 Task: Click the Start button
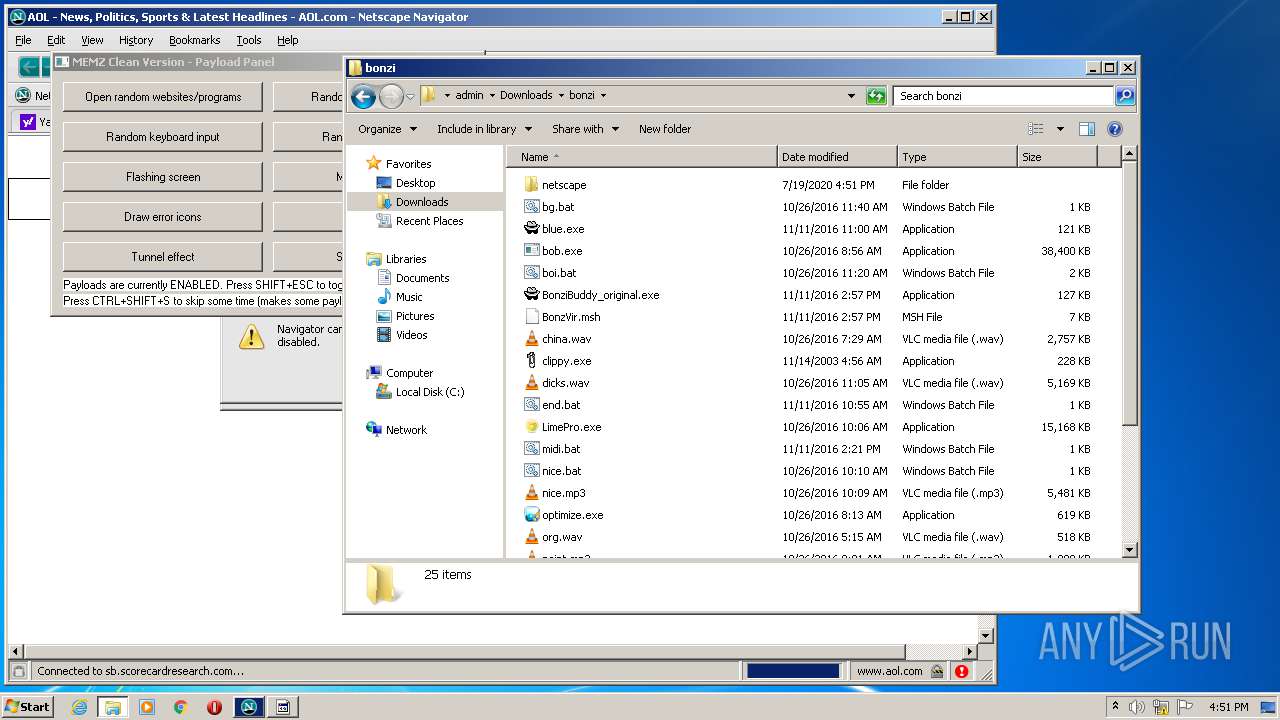coord(28,707)
